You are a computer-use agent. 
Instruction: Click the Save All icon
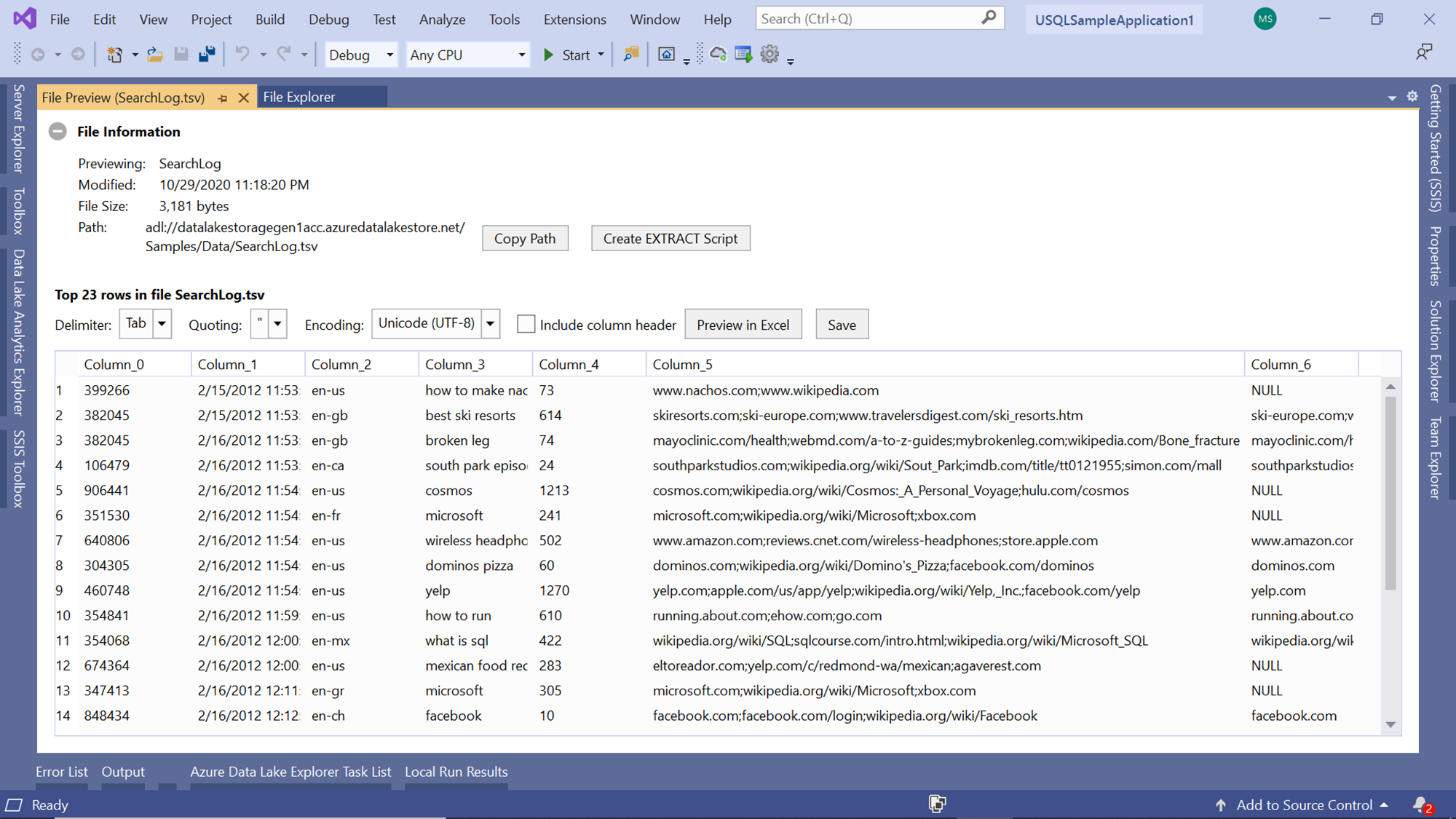pos(207,55)
